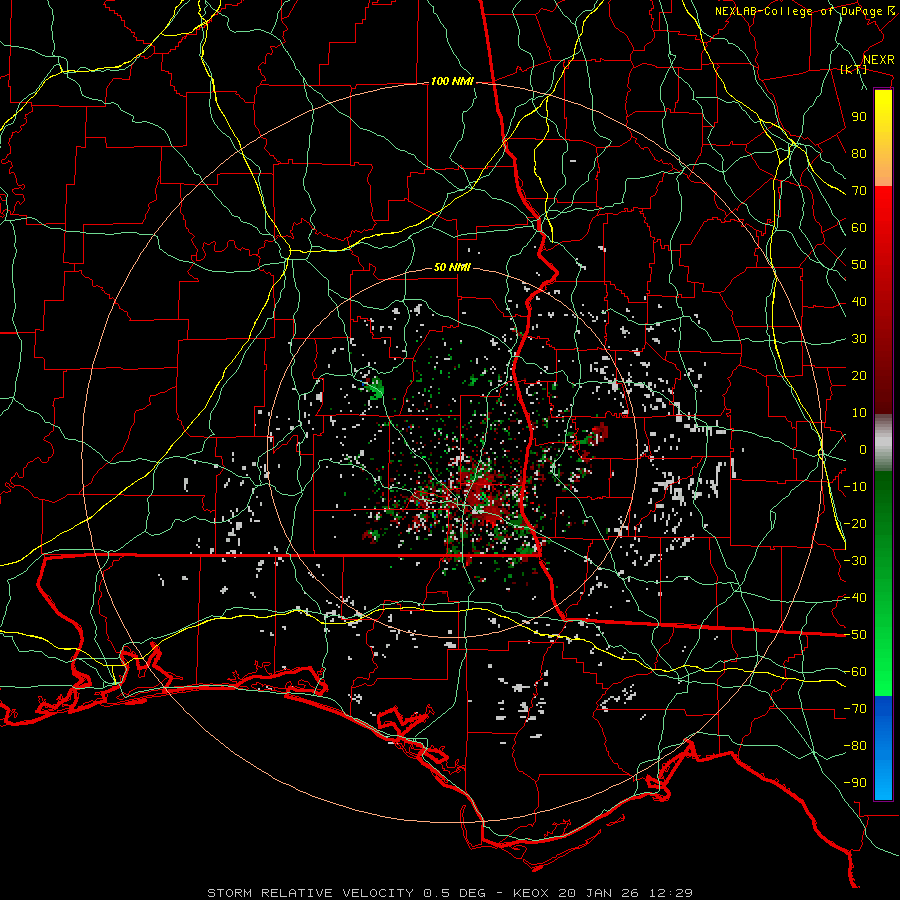This screenshot has width=900, height=900.
Task: Click the "-30" scale value
Action: [855, 561]
